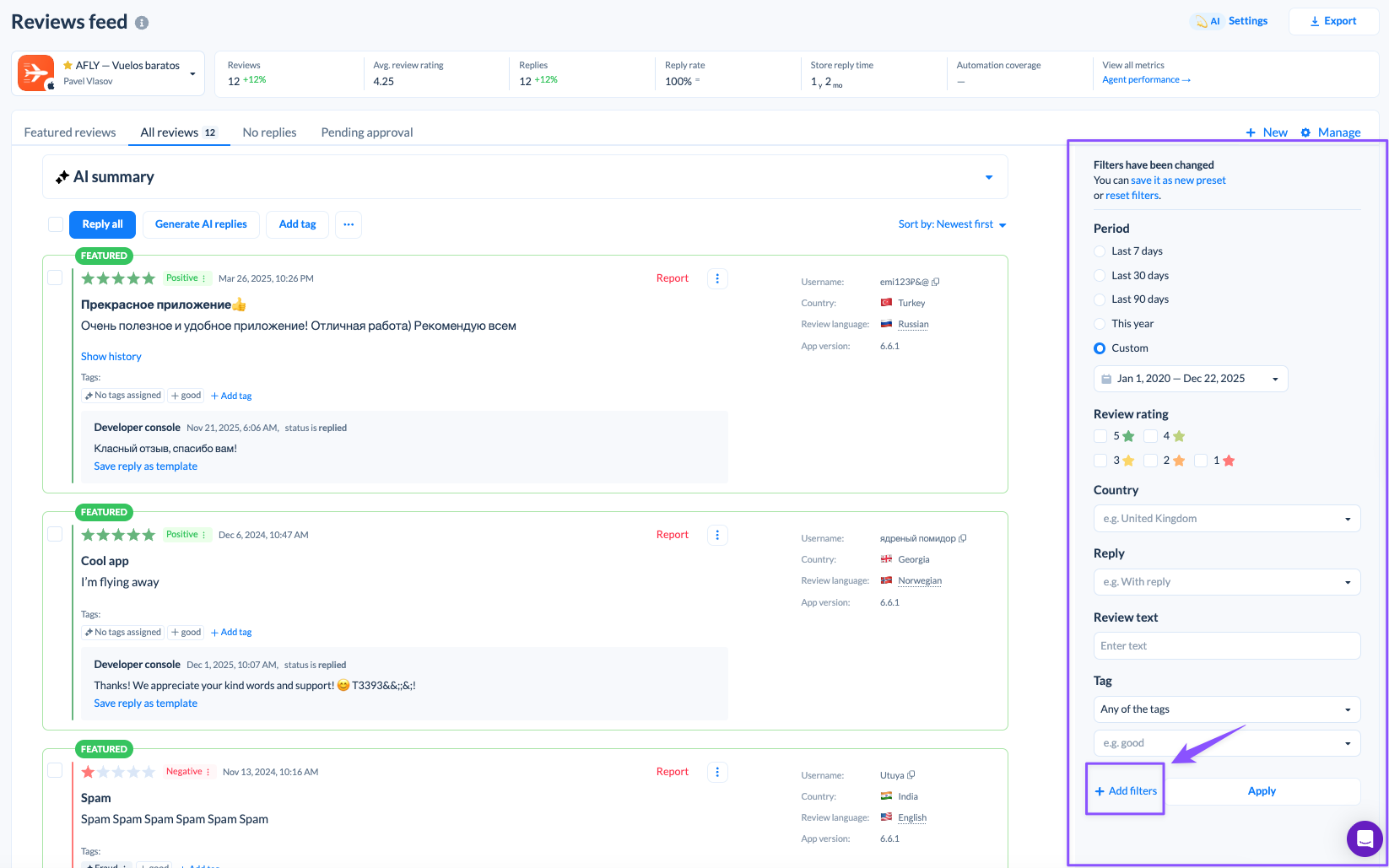Copy username emi123P&@ with copy icon
1389x868 pixels.
pos(936,282)
